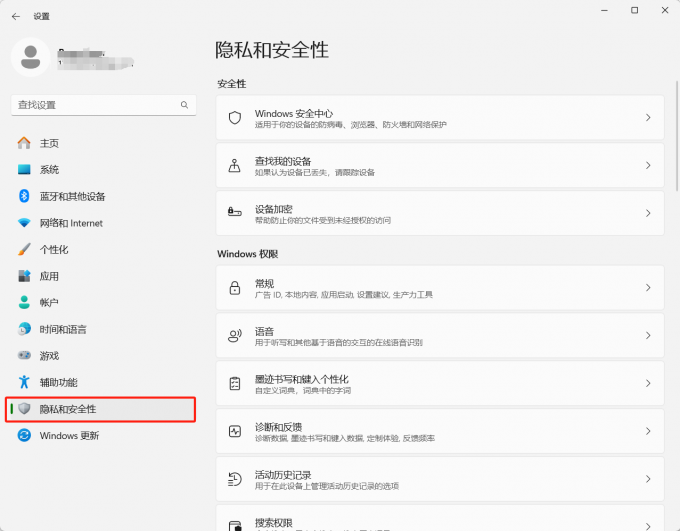Click the 语音 speech icon
Image resolution: width=680 pixels, height=531 pixels.
pos(235,335)
